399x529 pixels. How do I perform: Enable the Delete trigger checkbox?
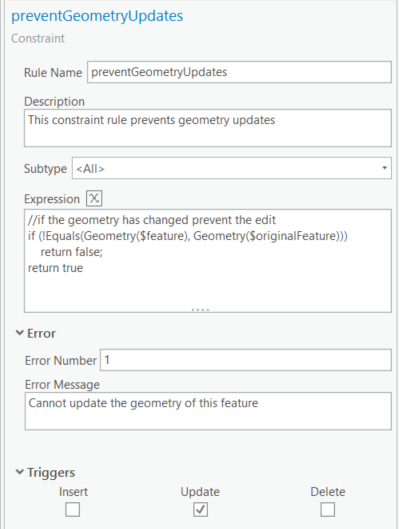[x=327, y=509]
